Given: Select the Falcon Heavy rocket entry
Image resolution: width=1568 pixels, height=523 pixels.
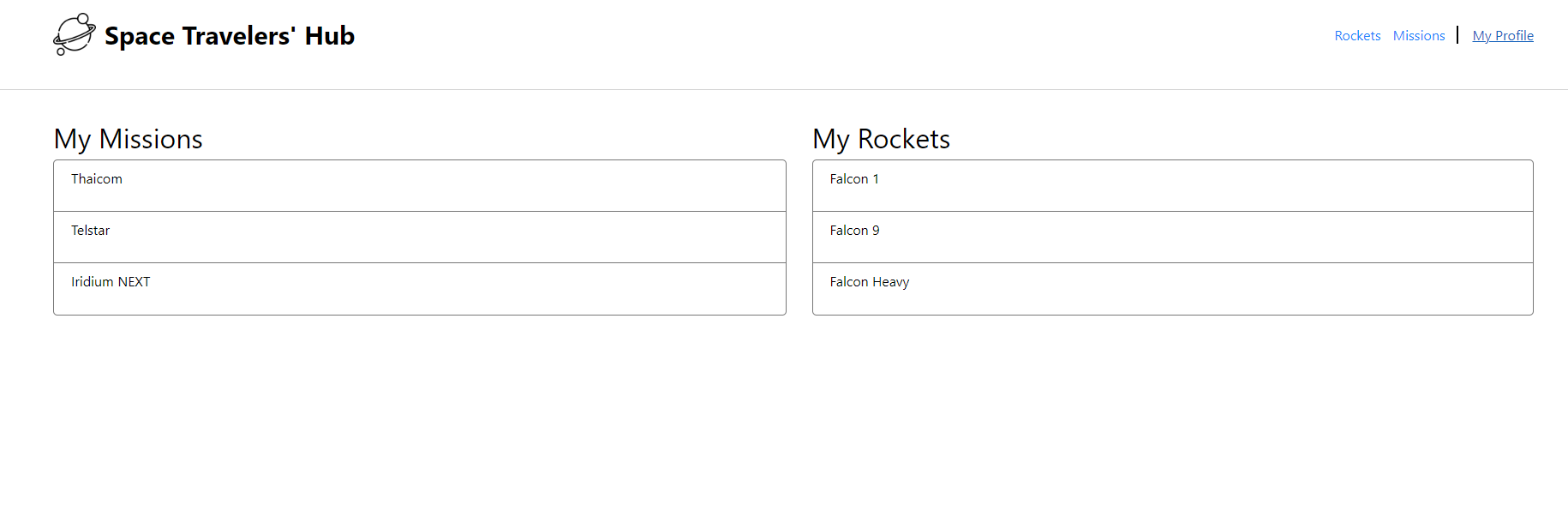Looking at the screenshot, I should tap(870, 281).
